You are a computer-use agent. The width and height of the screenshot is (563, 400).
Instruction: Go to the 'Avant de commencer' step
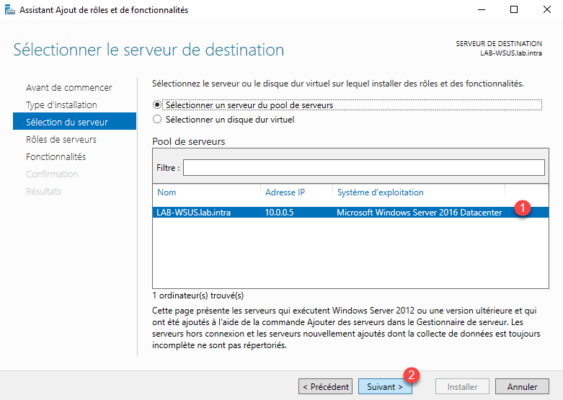pyautogui.click(x=69, y=88)
